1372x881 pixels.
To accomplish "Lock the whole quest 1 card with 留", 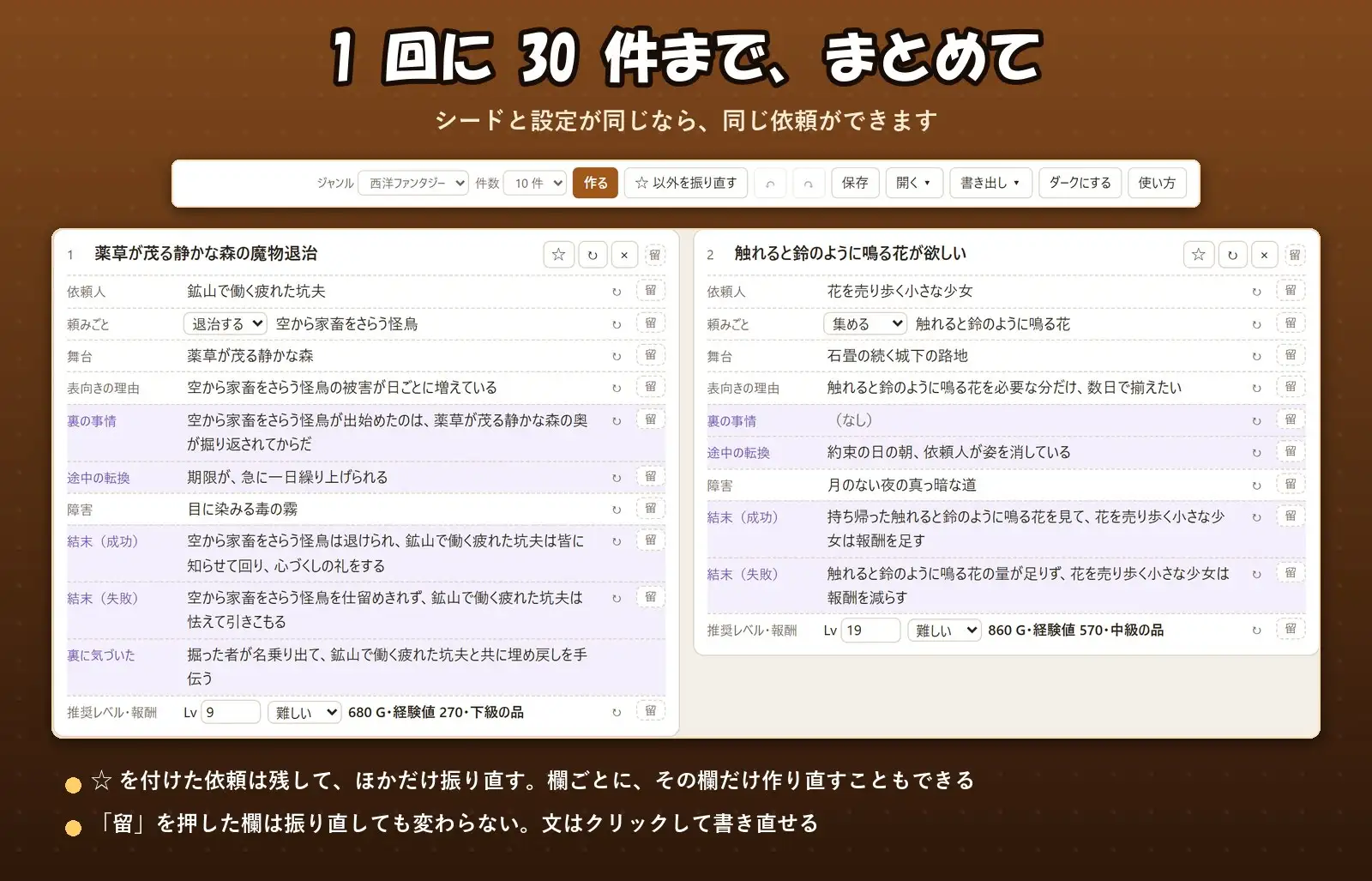I will point(654,255).
